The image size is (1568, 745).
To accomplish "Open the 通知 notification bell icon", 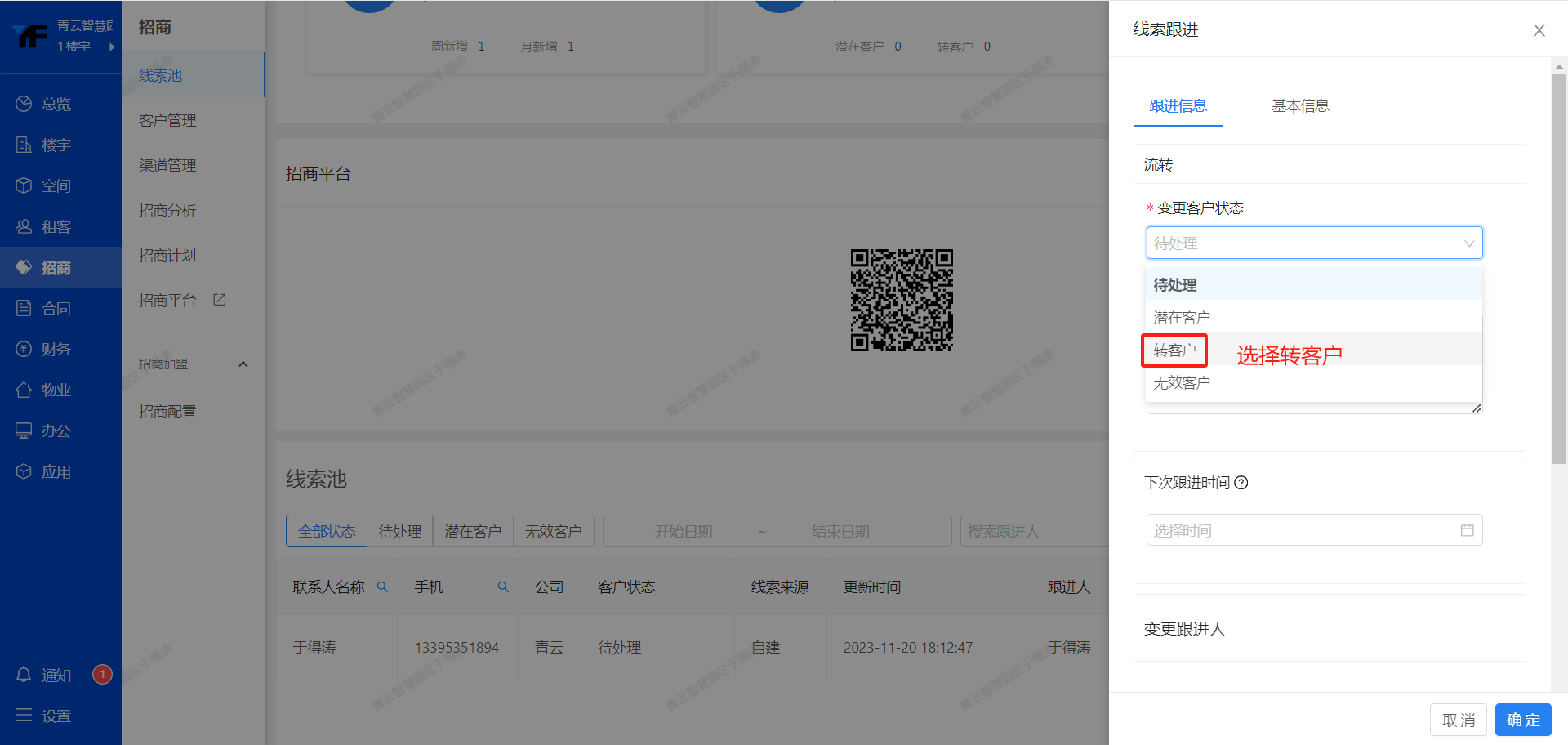I will pyautogui.click(x=24, y=675).
